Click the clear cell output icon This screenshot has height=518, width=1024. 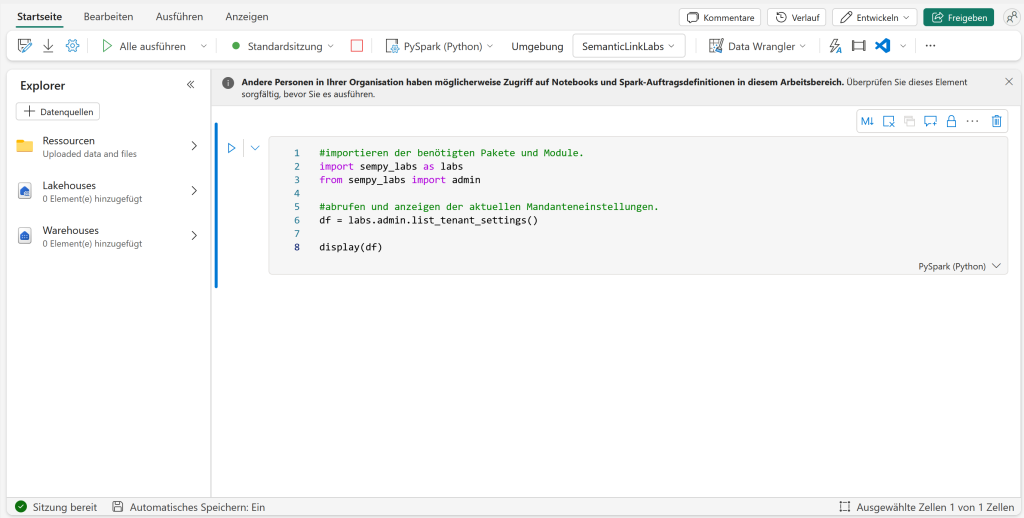[x=888, y=121]
